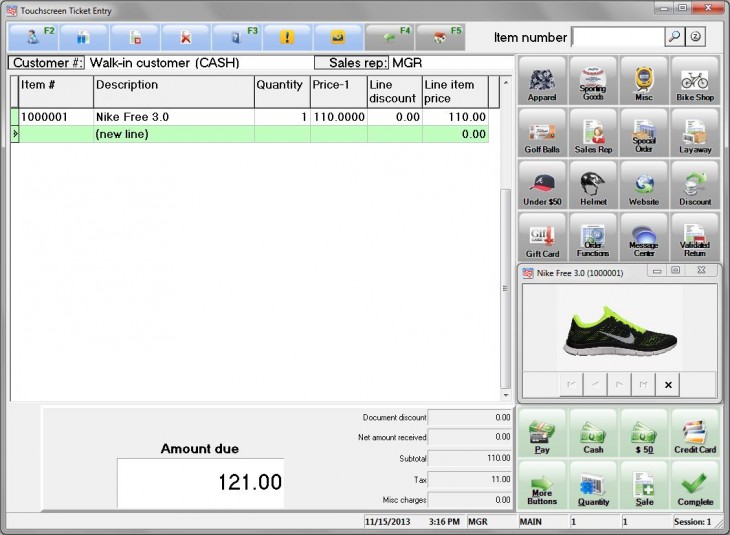Click the last-image button in image viewer
Screen dimensions: 730x535
point(643,385)
